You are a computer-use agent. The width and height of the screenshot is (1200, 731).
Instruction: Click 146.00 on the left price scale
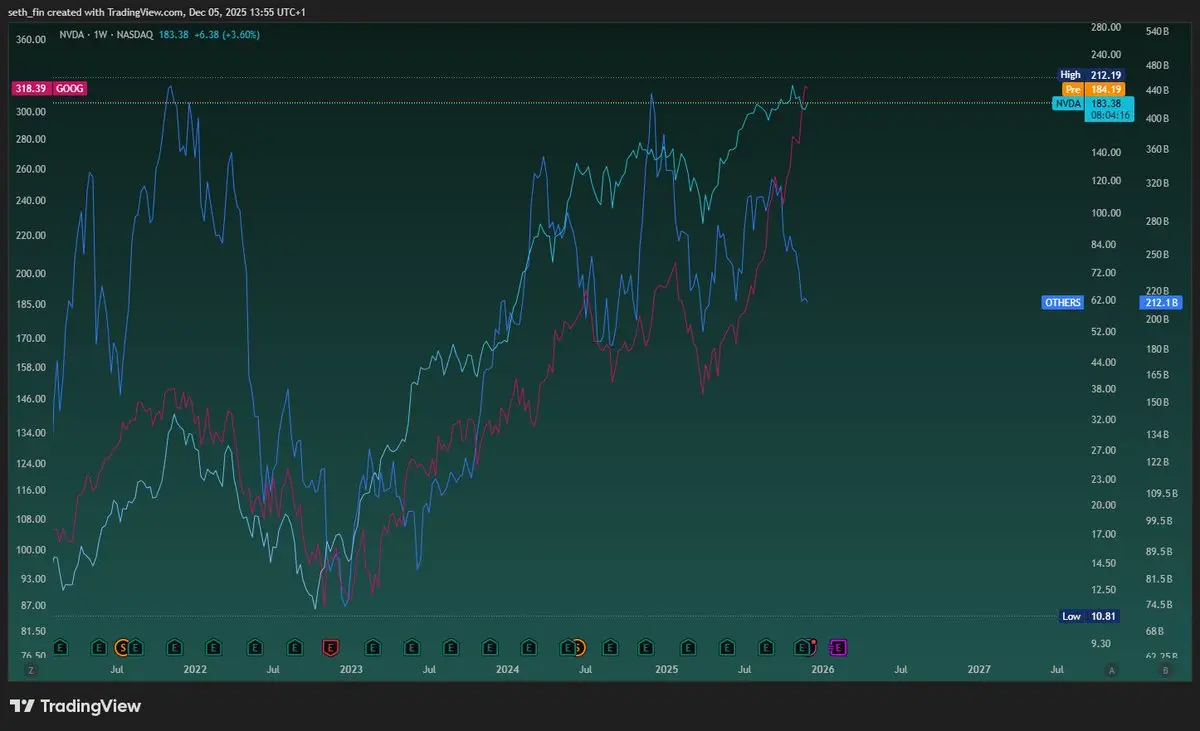(33, 399)
